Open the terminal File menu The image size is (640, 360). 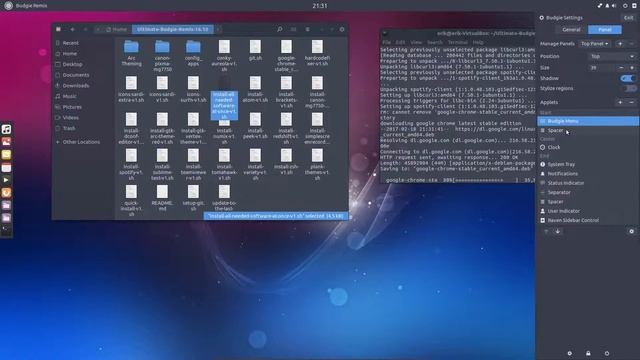pos(387,42)
